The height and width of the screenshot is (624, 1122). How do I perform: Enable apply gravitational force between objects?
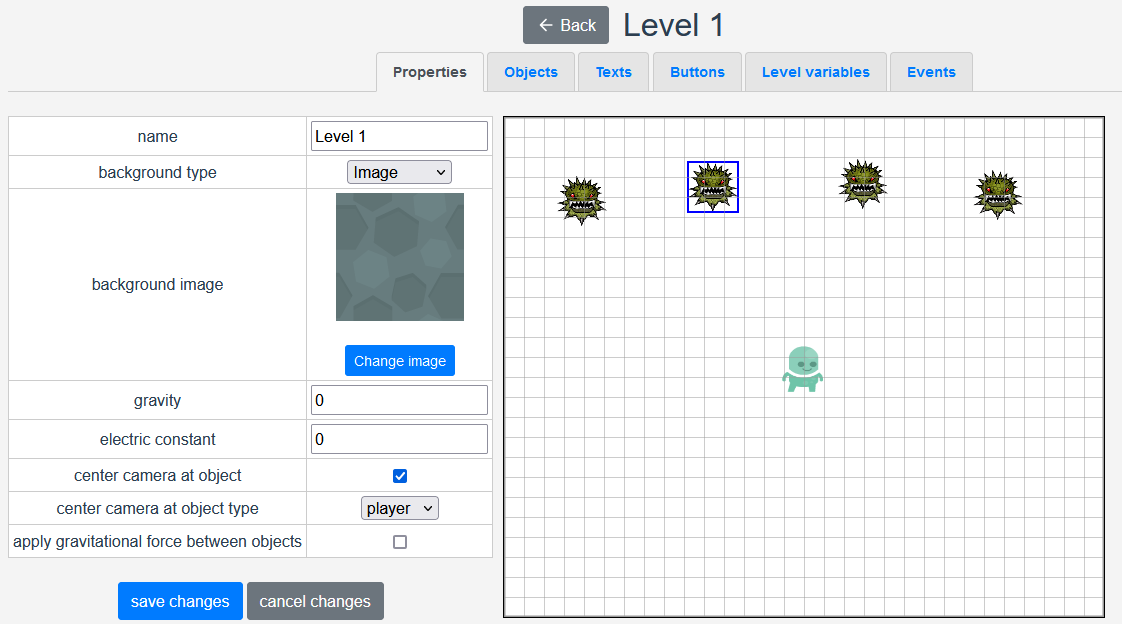400,542
